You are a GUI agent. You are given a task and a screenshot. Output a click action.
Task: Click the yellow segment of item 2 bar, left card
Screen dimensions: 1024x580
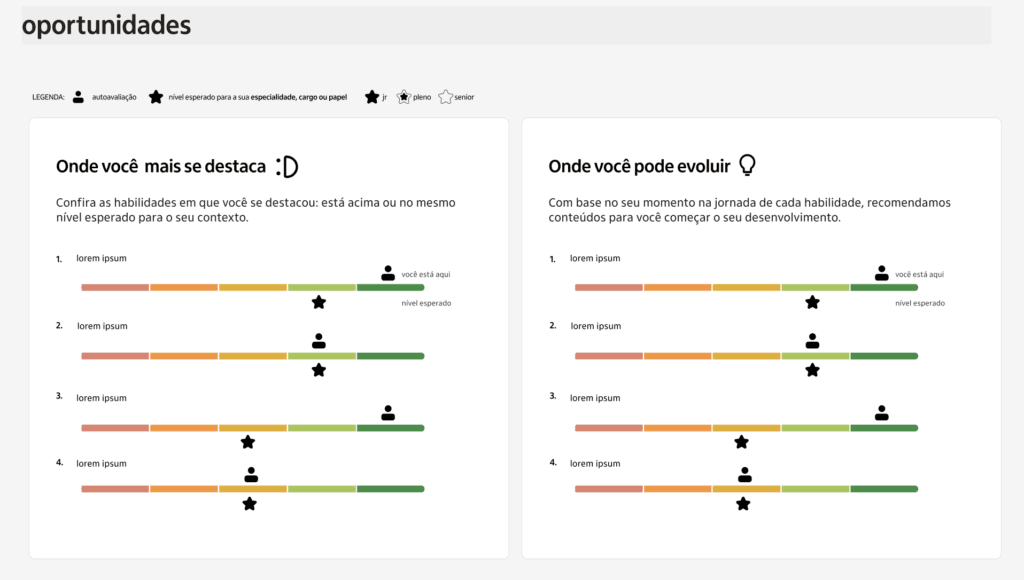pos(252,356)
